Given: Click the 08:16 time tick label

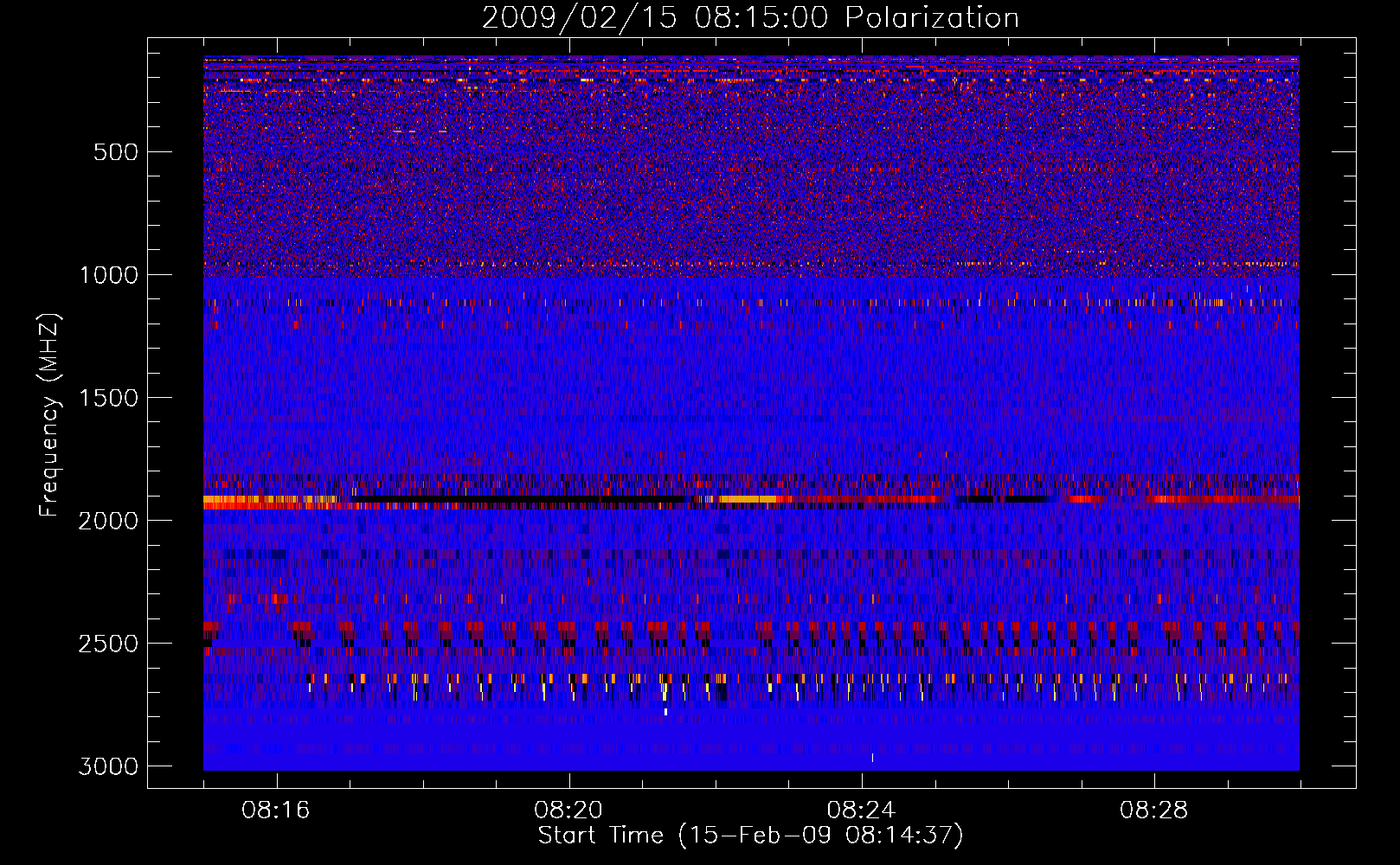Looking at the screenshot, I should (276, 811).
